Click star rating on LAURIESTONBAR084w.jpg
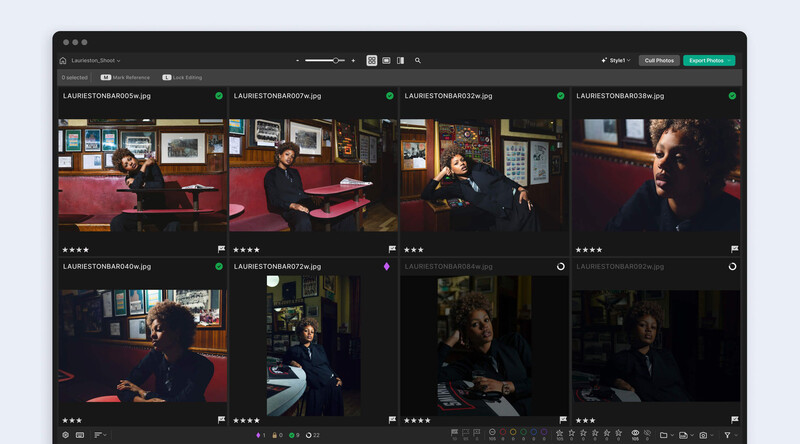800x444 pixels. click(417, 421)
